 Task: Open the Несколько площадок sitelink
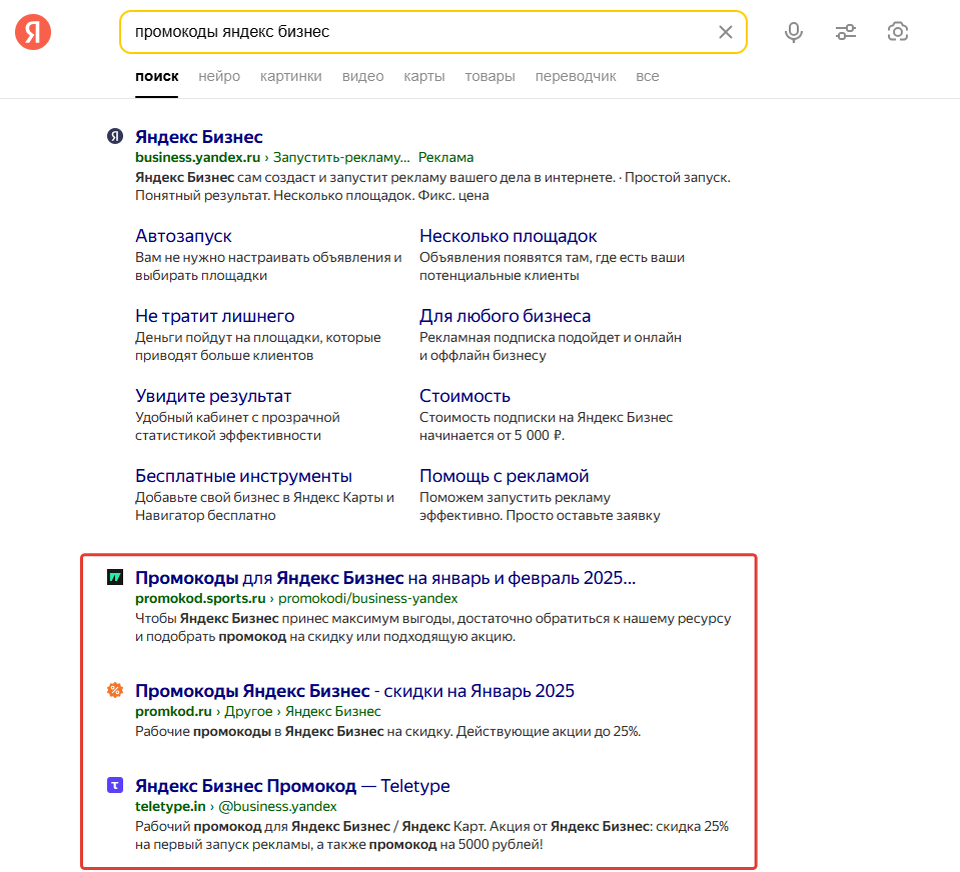coord(508,236)
